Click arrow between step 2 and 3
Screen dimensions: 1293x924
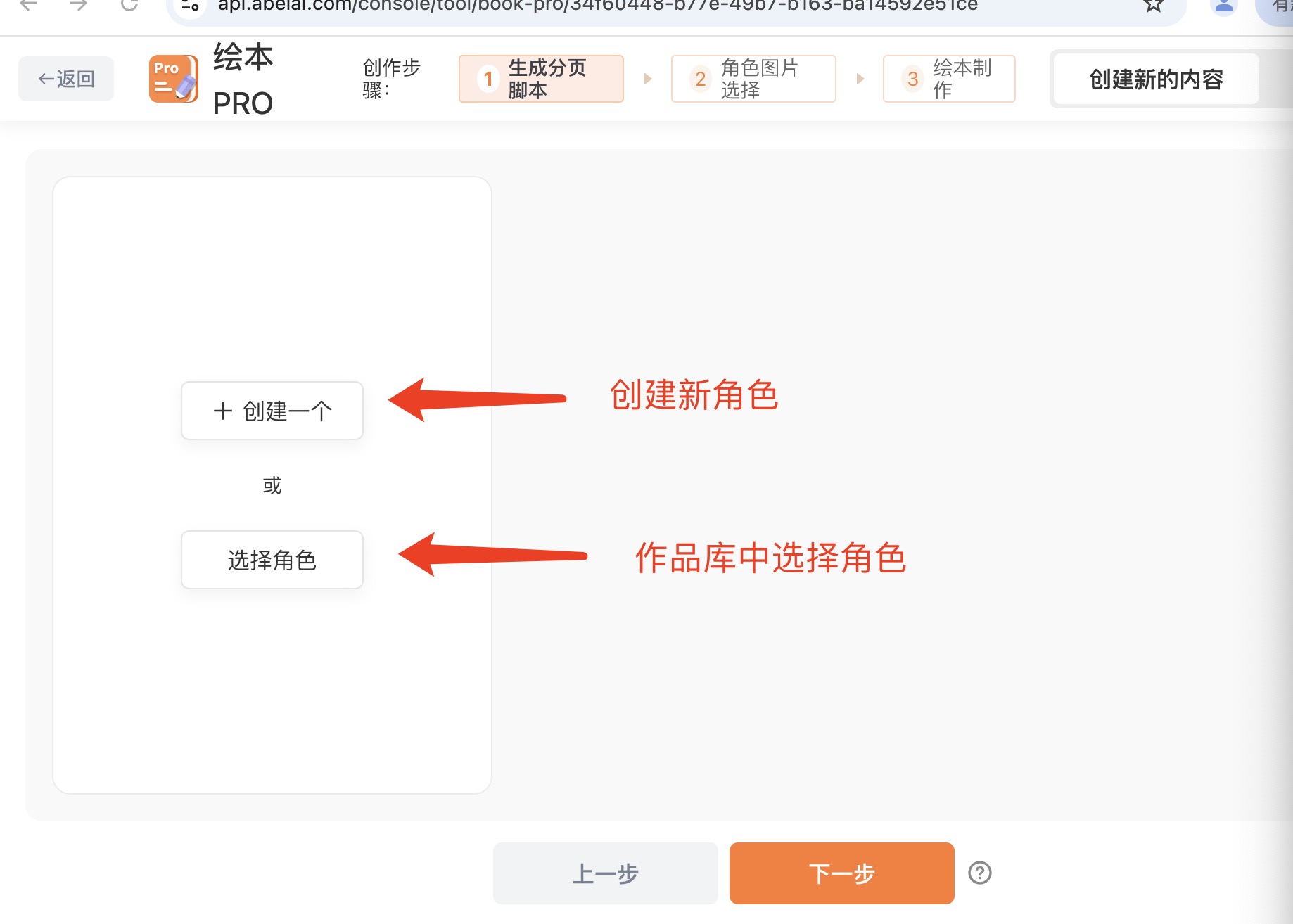pyautogui.click(x=860, y=79)
